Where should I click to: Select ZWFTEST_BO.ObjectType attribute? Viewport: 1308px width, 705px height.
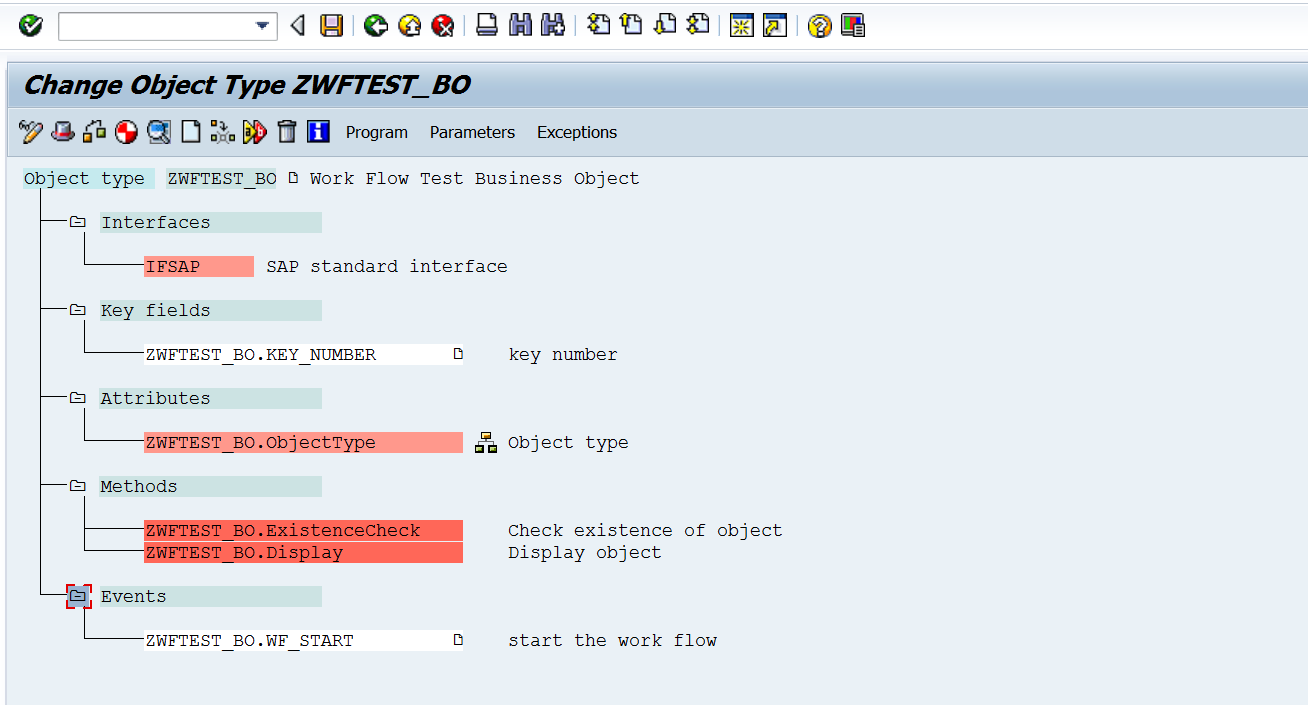[303, 442]
